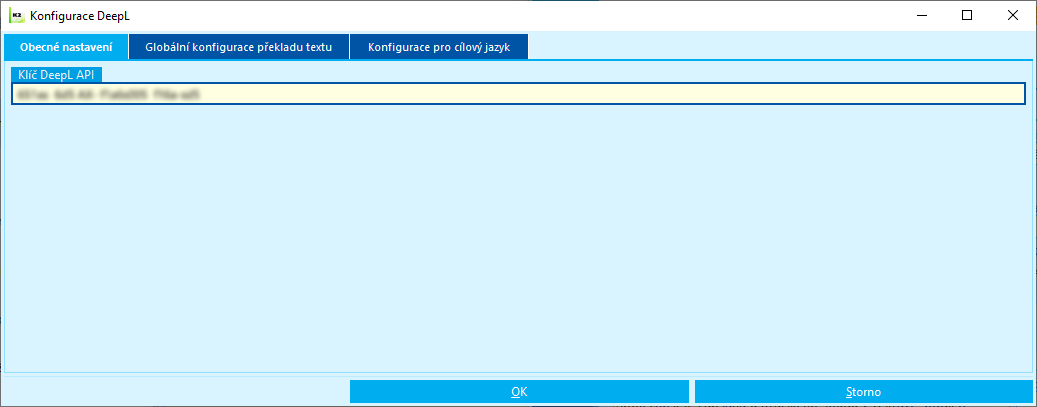Click the K2 app icon in title bar
Screen dimensions: 1037x407
(x=17, y=15)
